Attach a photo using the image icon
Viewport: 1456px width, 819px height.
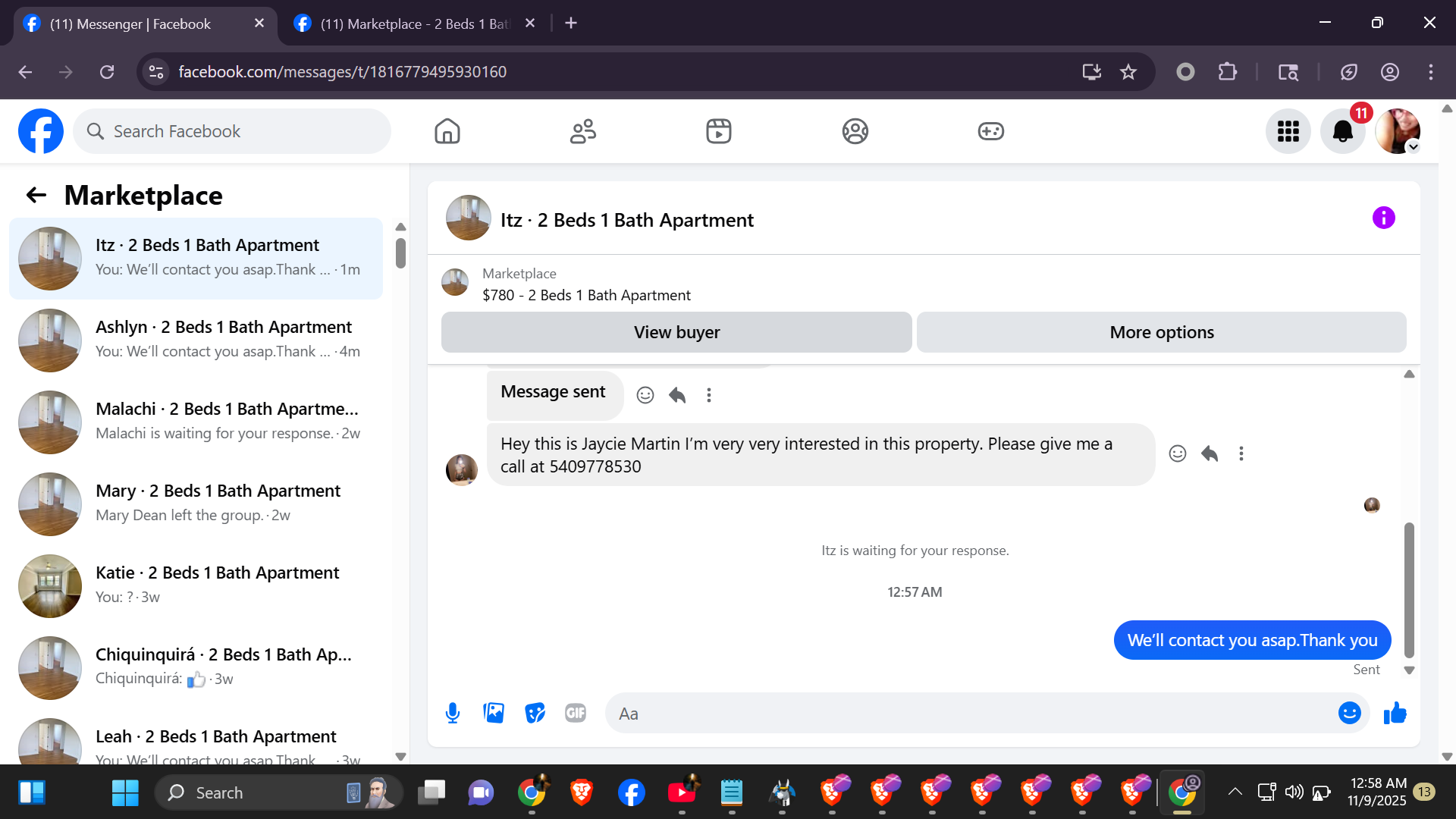click(494, 713)
